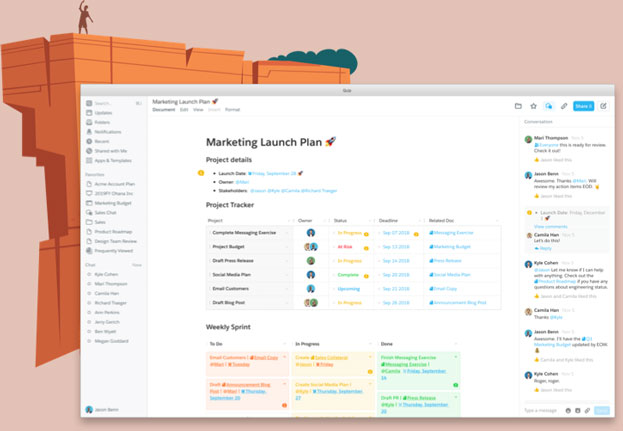The width and height of the screenshot is (623, 431).
Task: Open new document compose icon
Action: (603, 105)
